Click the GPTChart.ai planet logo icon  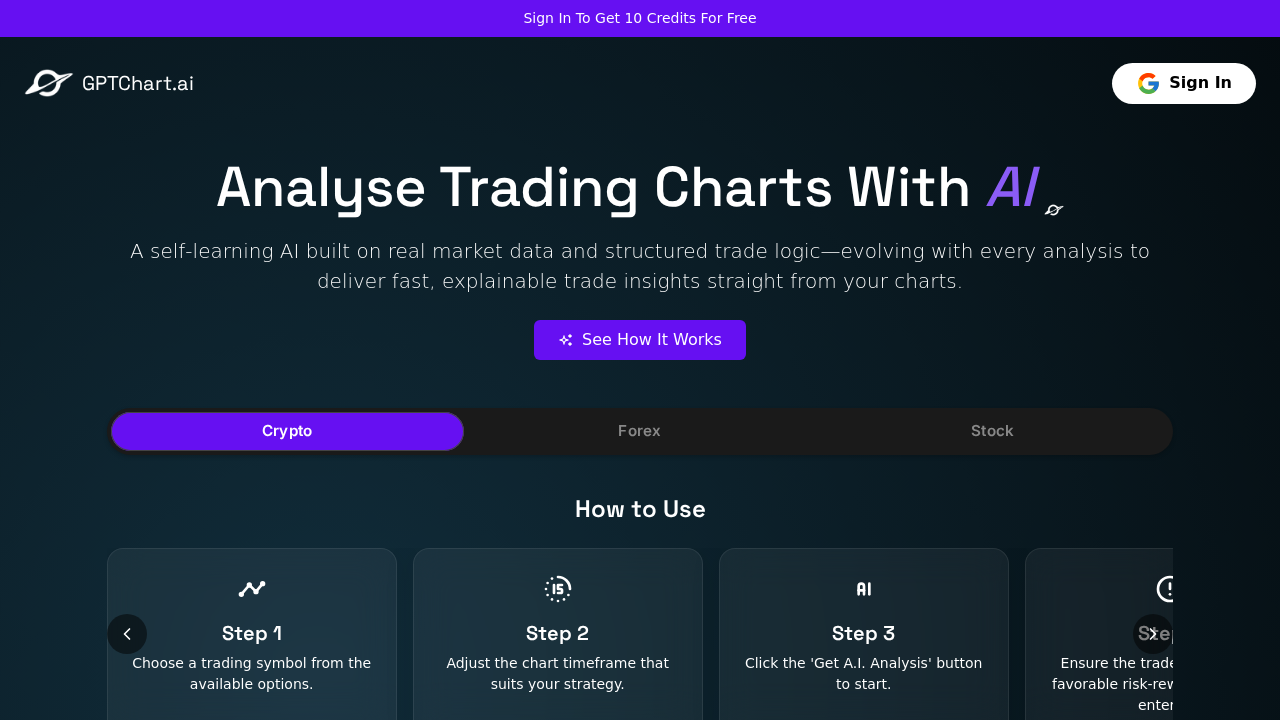[48, 83]
